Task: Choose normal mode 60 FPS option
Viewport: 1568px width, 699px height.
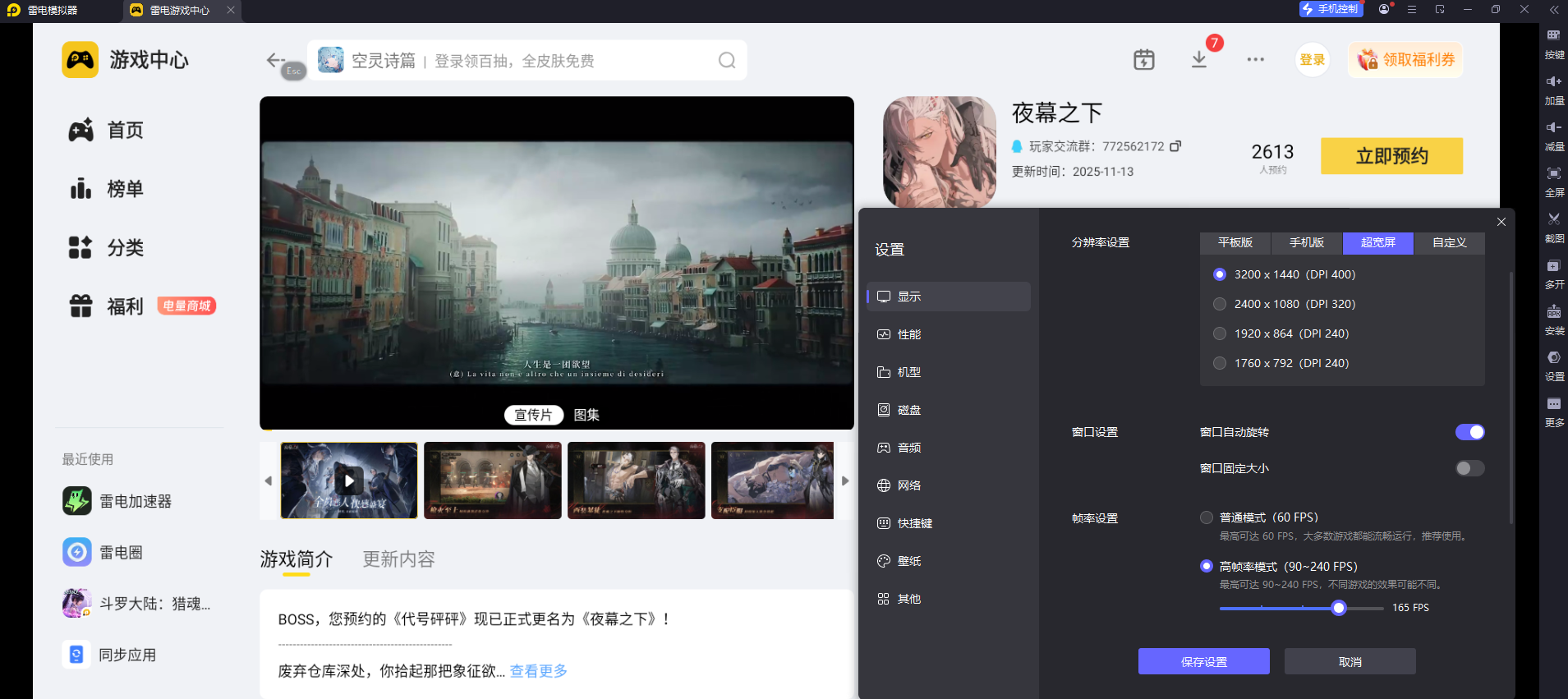Action: pyautogui.click(x=1207, y=517)
